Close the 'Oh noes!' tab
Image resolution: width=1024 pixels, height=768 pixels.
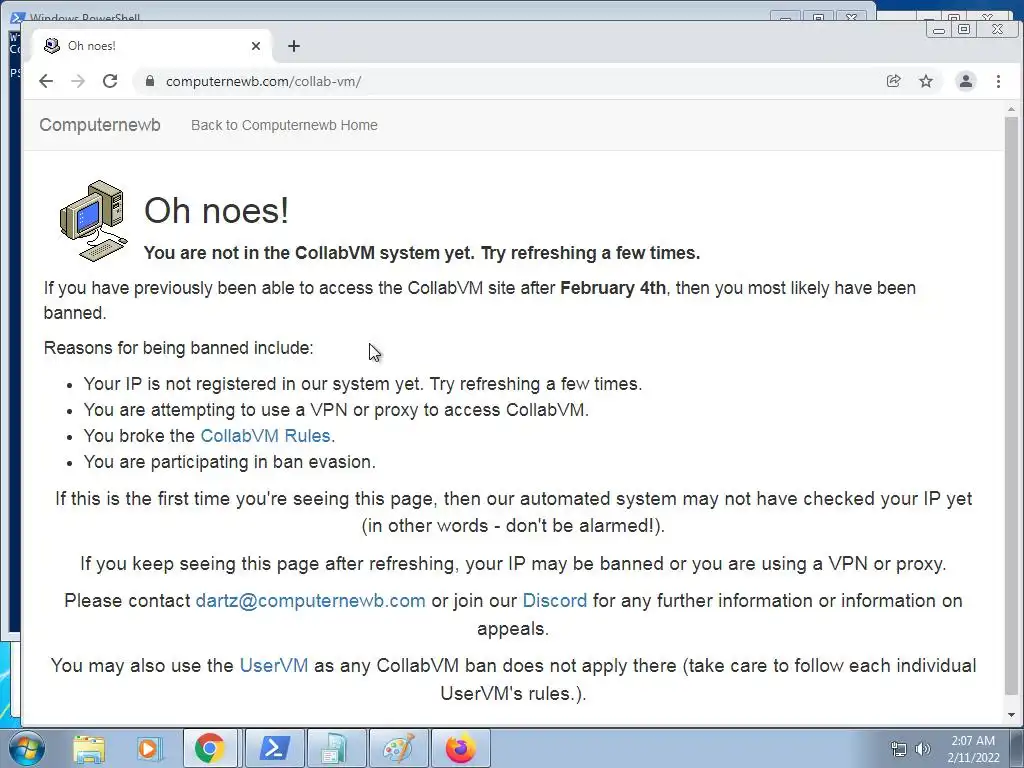coord(255,46)
